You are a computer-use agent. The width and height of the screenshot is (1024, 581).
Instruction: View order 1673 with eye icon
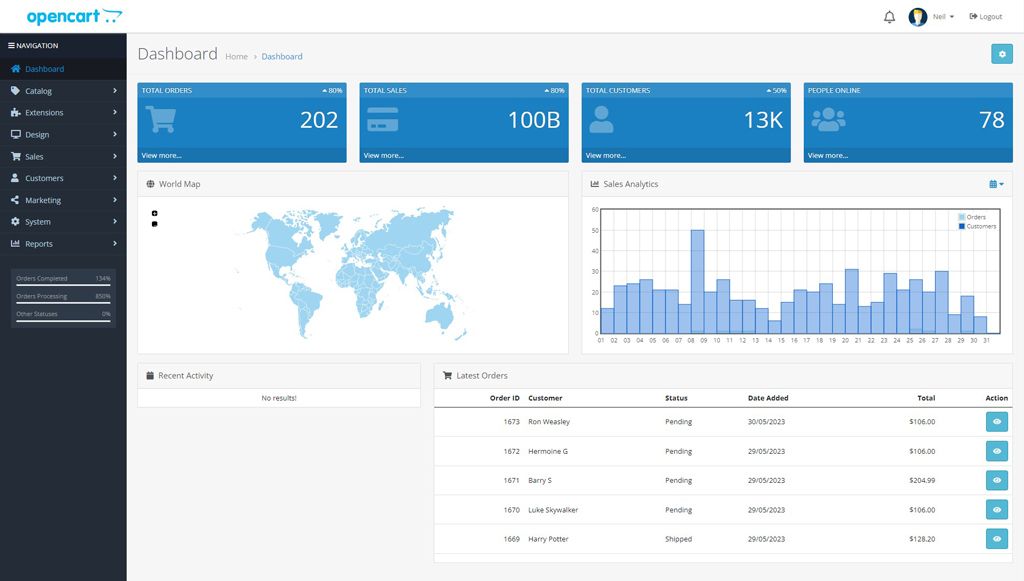pos(996,422)
